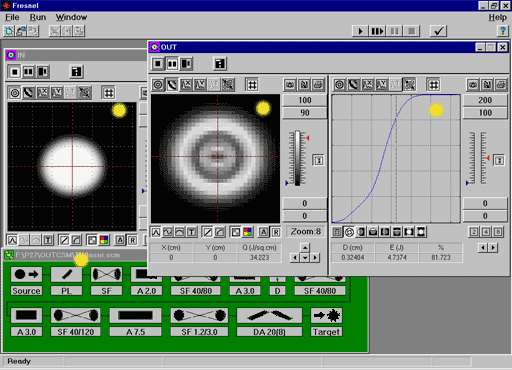The image size is (512, 370).
Task: Click the A 7.5 amplifier label
Action: [x=135, y=332]
